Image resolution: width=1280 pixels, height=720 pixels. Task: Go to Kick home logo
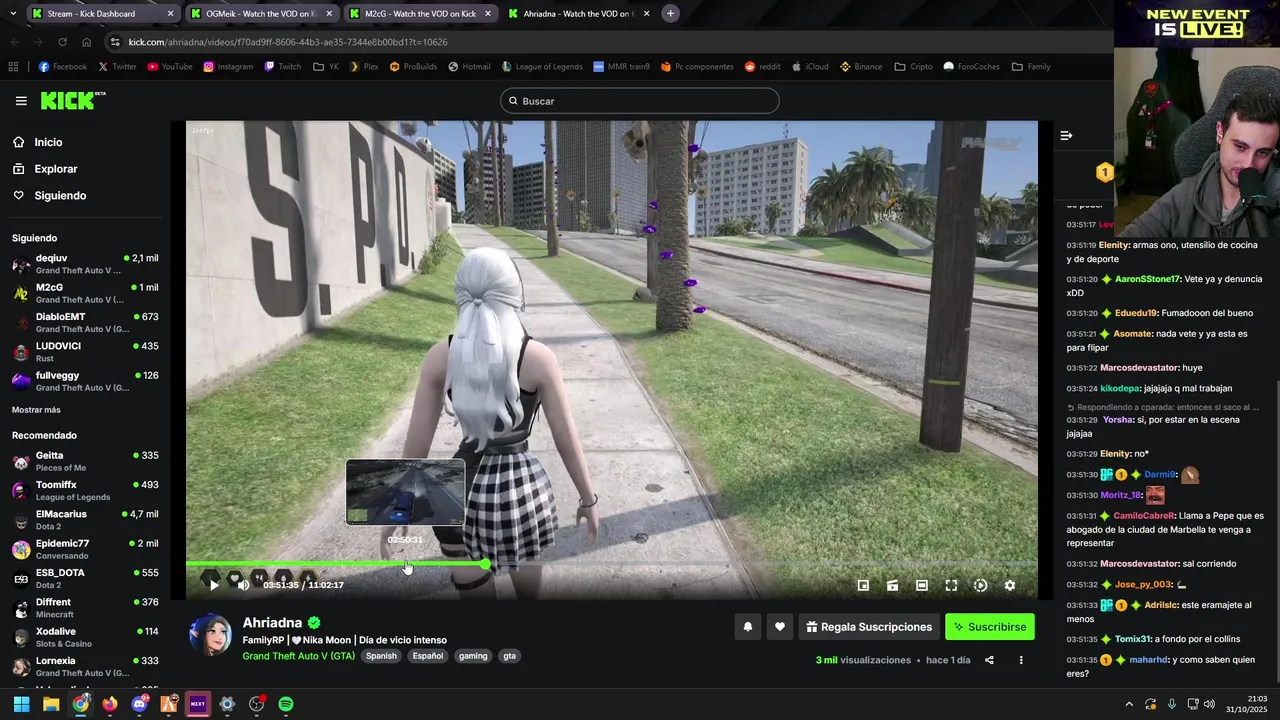pyautogui.click(x=72, y=100)
